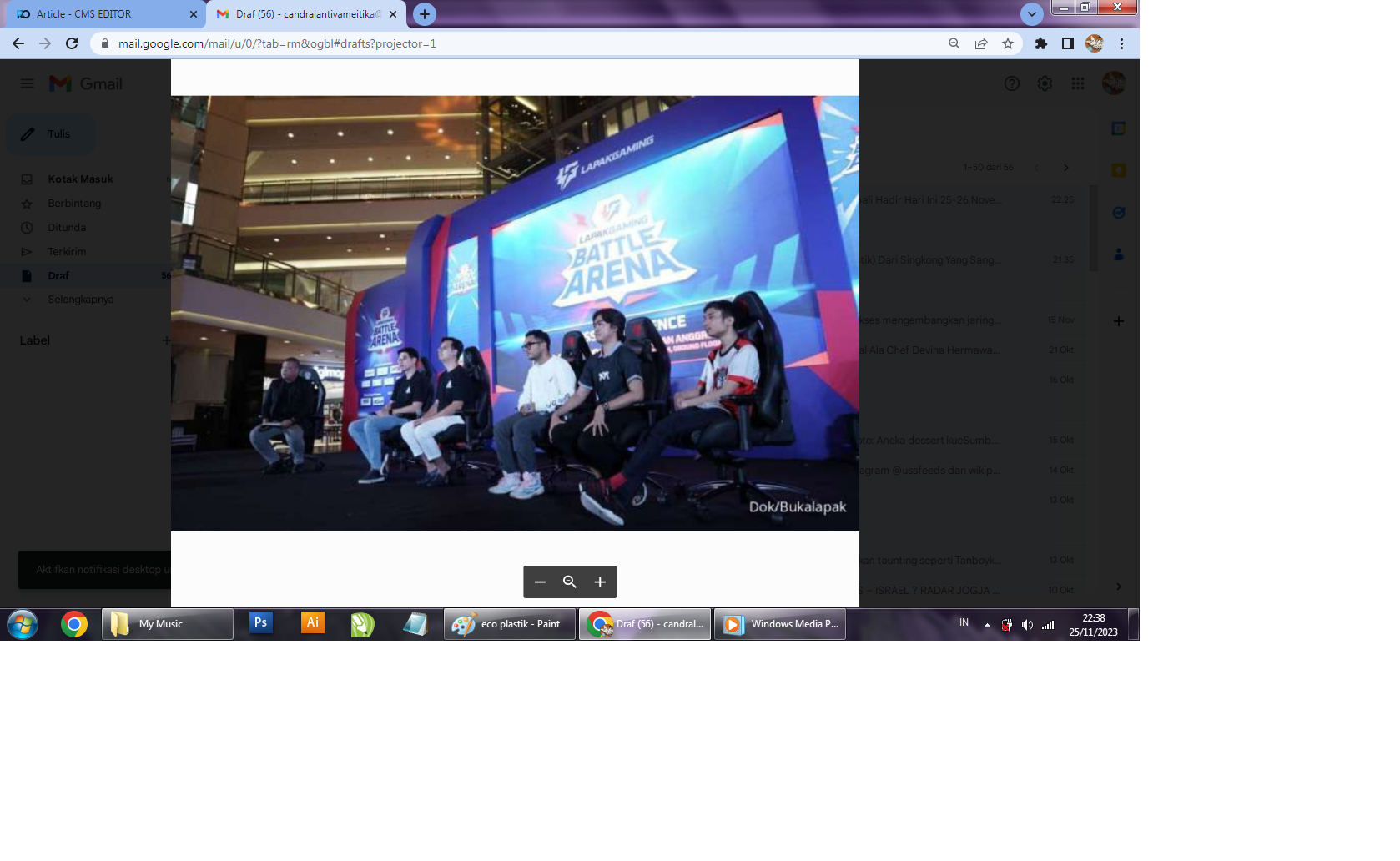1400x861 pixels.
Task: Open a new browser tab
Action: click(x=425, y=14)
